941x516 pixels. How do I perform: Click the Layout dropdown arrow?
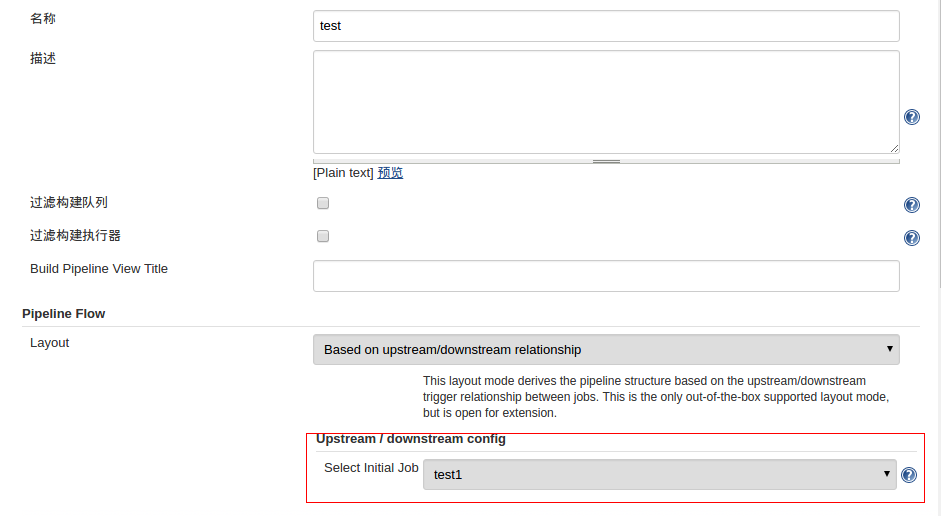889,349
